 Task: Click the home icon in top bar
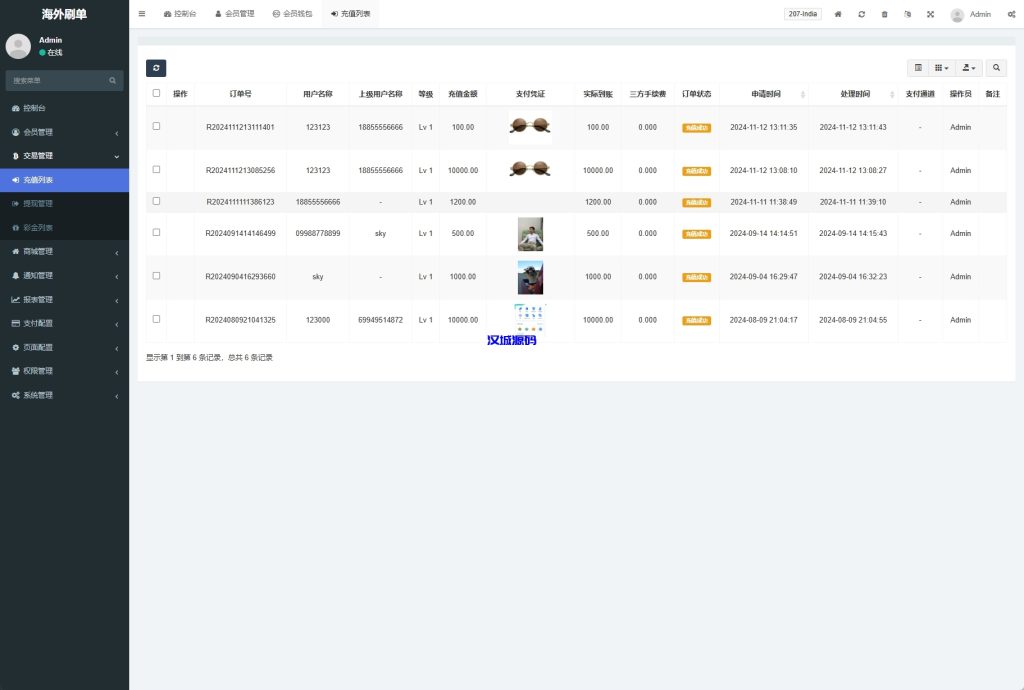pos(838,14)
